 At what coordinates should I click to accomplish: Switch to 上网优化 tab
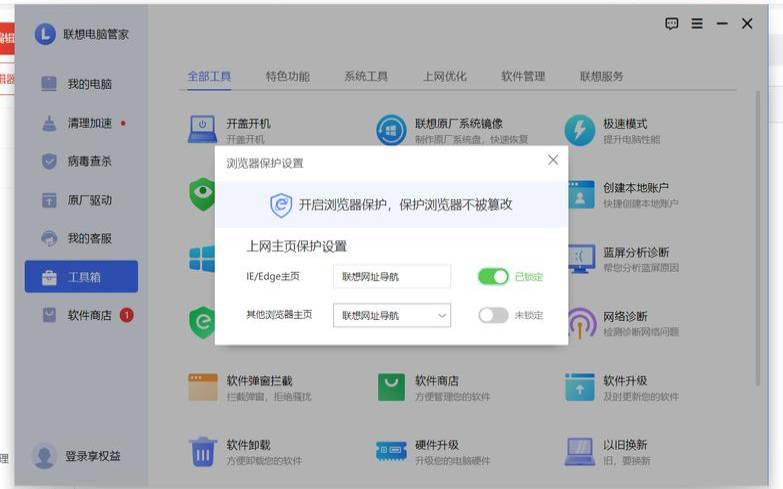[x=444, y=76]
